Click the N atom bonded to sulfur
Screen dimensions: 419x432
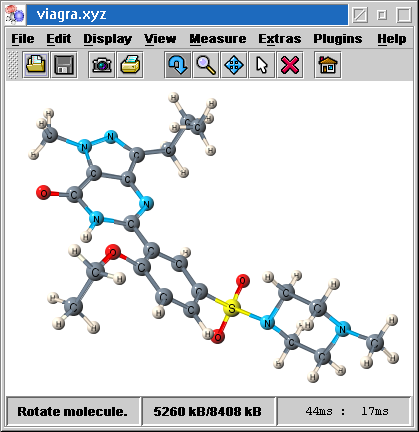[x=267, y=322]
